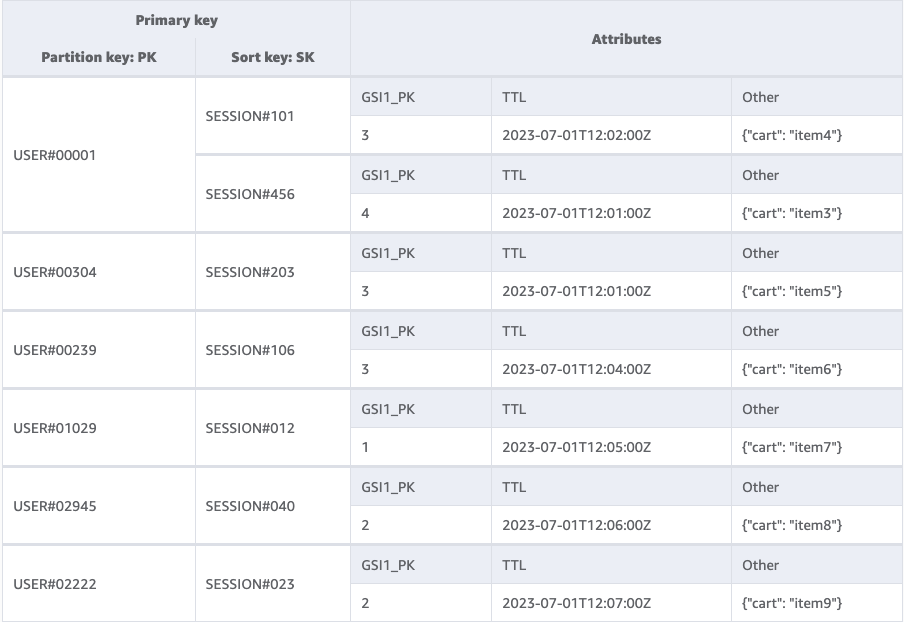Click the TTL value 2023-07-01T12:04:00Z

576,370
